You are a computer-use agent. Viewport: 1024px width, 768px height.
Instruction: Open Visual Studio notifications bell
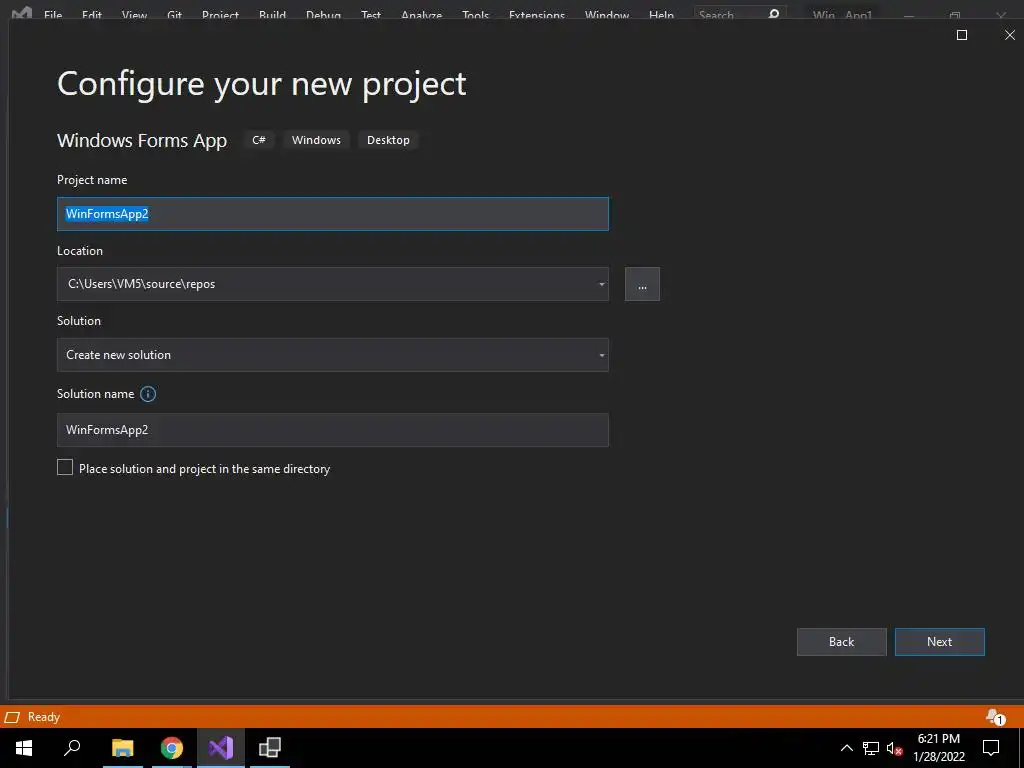coord(995,717)
